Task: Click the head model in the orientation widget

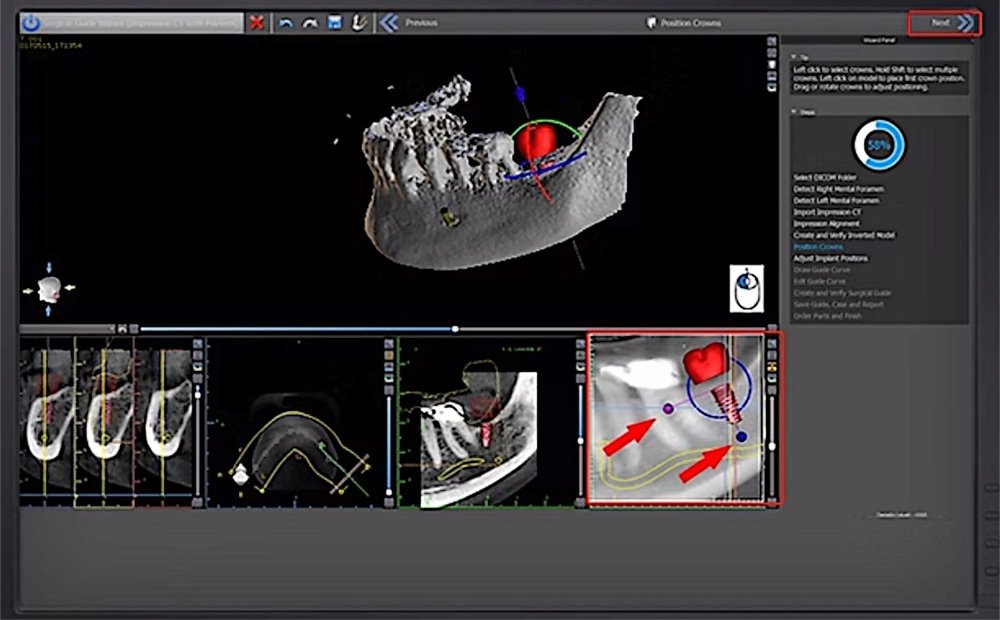Action: 49,290
